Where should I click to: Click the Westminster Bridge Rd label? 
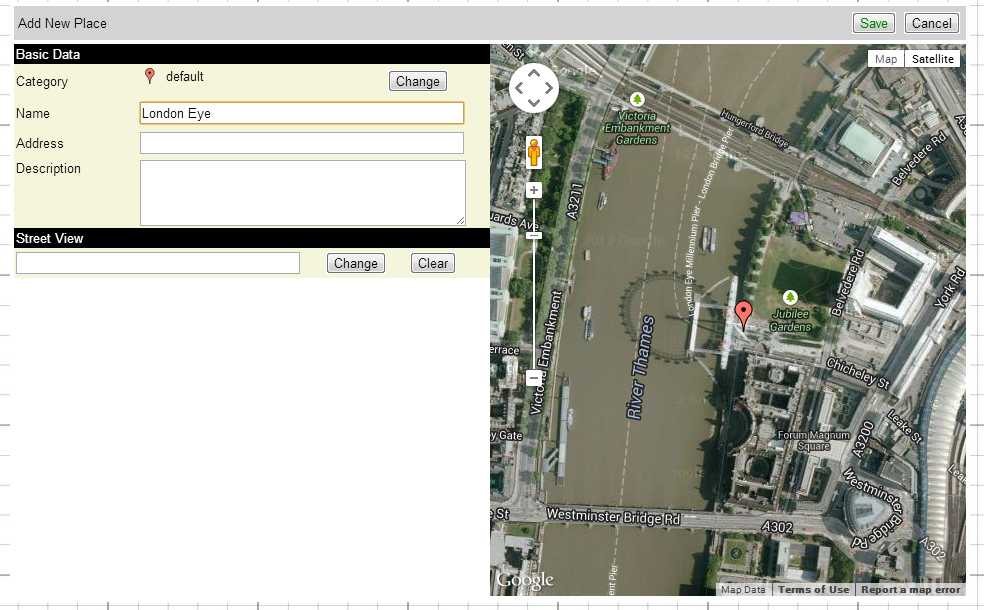613,516
